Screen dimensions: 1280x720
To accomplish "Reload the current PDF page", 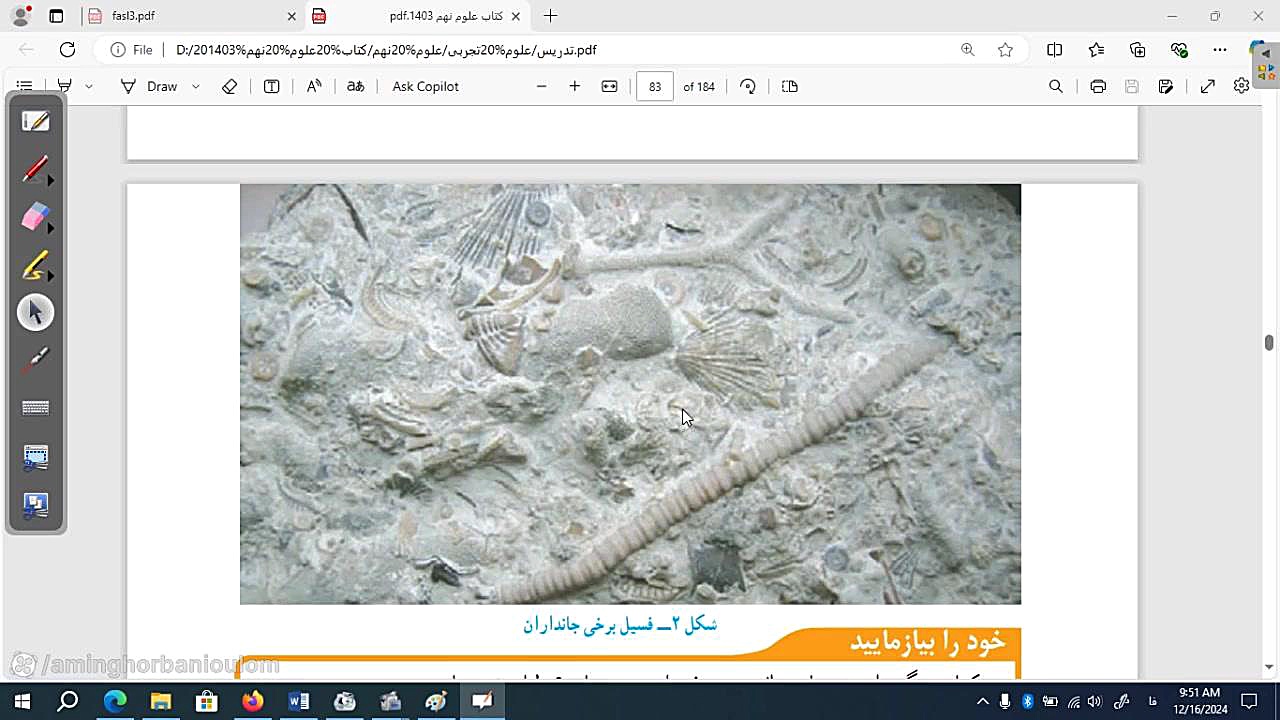I will 67,50.
